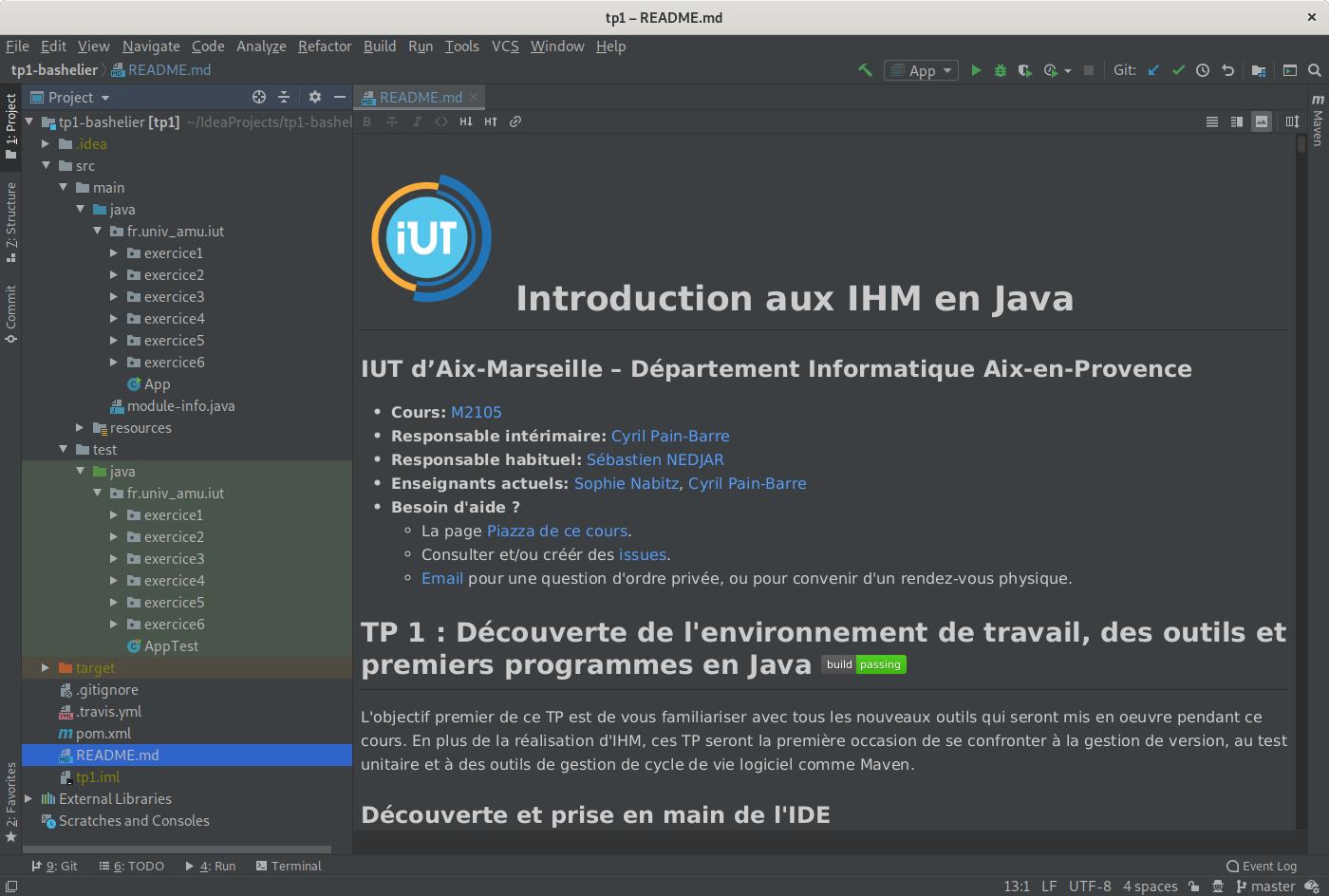
Task: Open the Analyze menu
Action: click(x=261, y=47)
